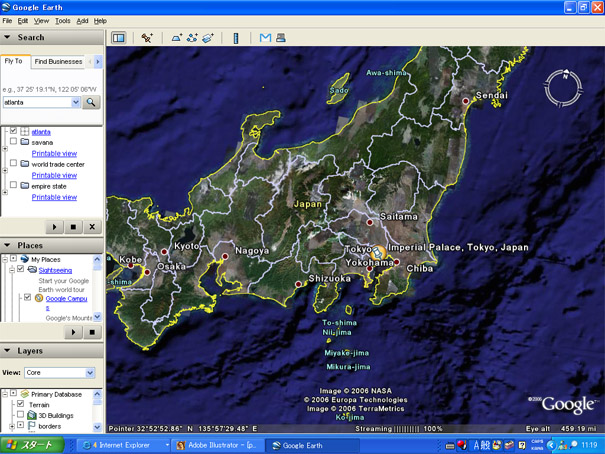605x454 pixels.
Task: Add an image overlay from toolbar
Action: pos(208,38)
